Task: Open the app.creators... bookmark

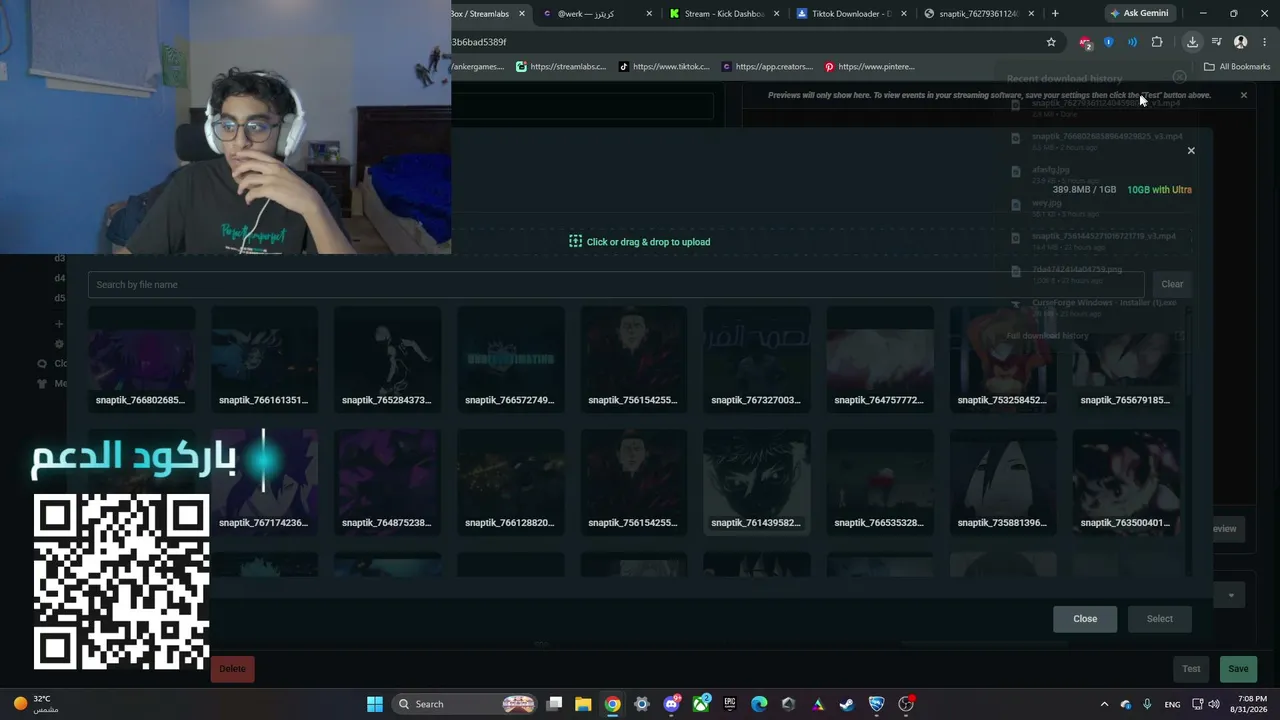Action: [767, 67]
